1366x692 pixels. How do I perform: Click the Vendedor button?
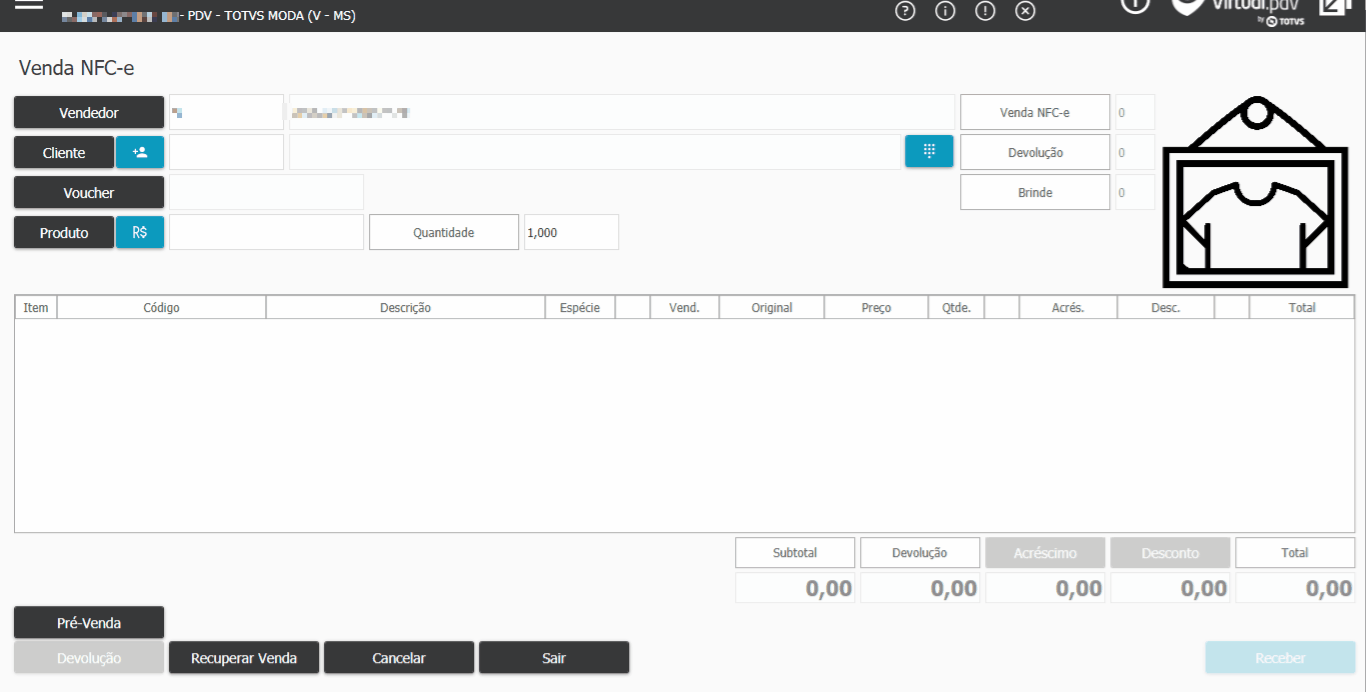pyautogui.click(x=89, y=112)
